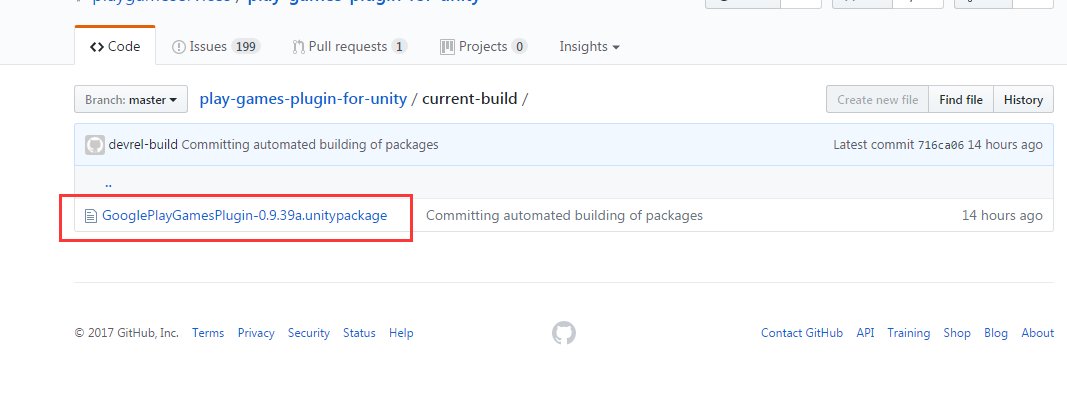The width and height of the screenshot is (1067, 411).
Task: Open the devrel-build author link
Action: pos(144,145)
